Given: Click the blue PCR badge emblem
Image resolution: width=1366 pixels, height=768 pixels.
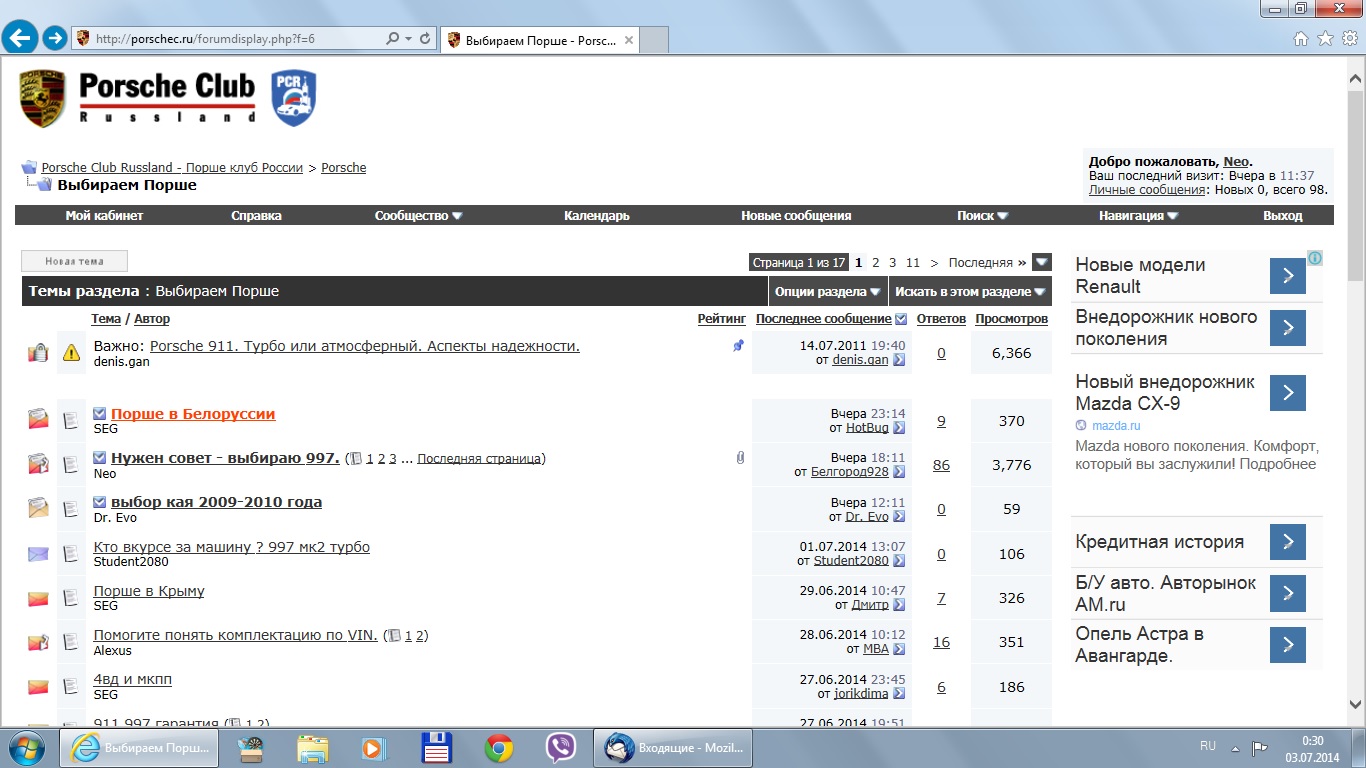Looking at the screenshot, I should click(x=294, y=98).
